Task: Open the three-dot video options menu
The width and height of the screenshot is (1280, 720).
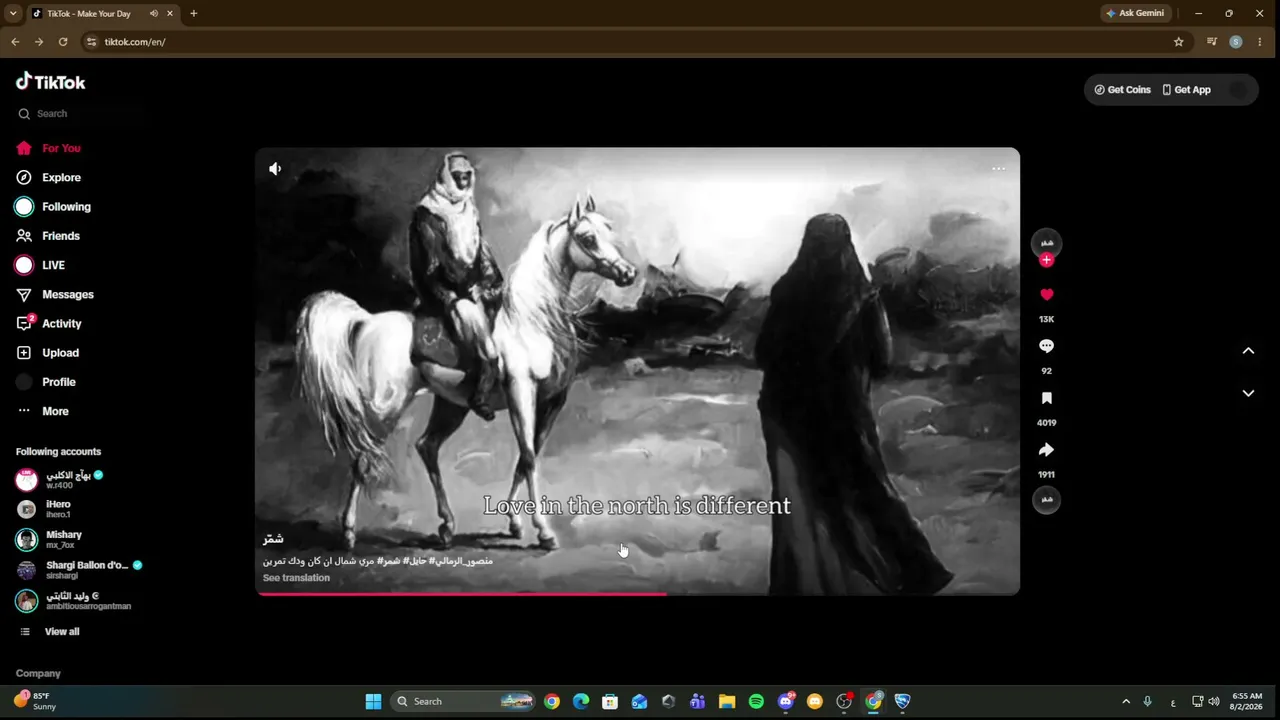Action: pos(998,169)
